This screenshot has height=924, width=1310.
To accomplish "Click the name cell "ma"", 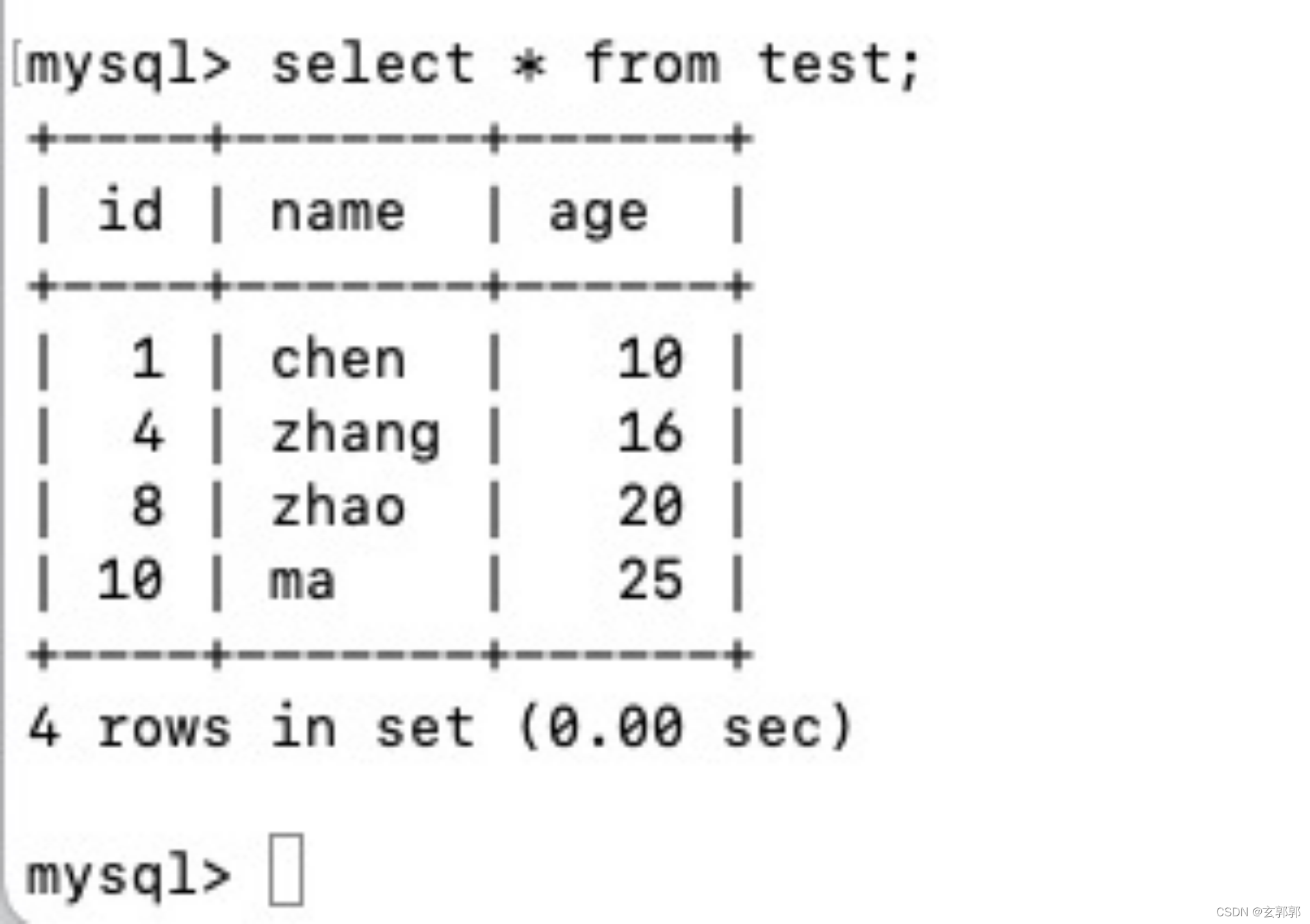I will pyautogui.click(x=303, y=581).
